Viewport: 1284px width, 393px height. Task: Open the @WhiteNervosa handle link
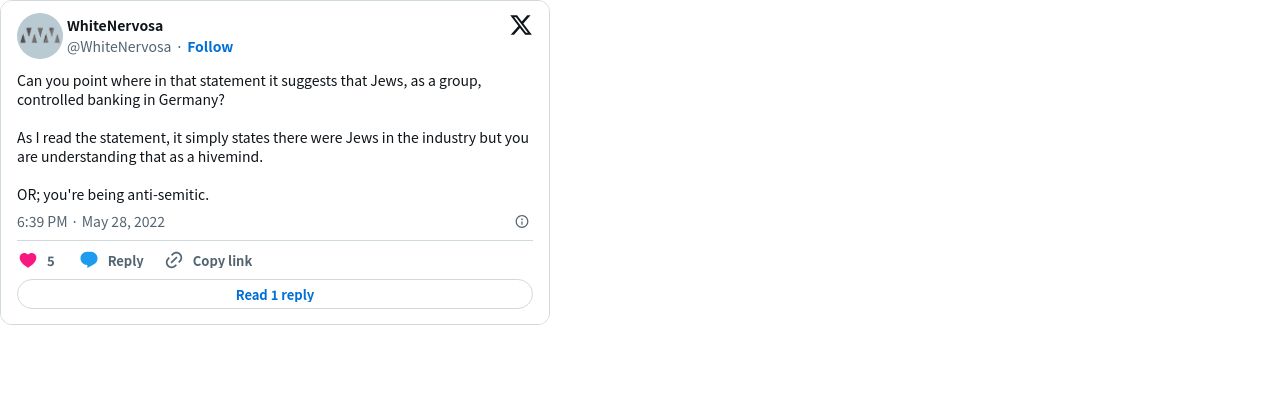point(119,47)
